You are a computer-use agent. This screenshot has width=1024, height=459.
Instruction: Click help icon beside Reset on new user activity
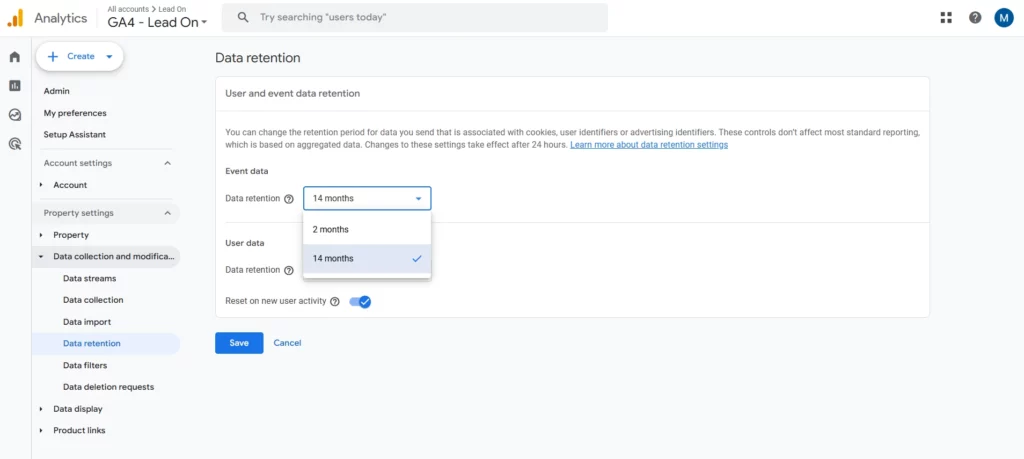pos(335,301)
